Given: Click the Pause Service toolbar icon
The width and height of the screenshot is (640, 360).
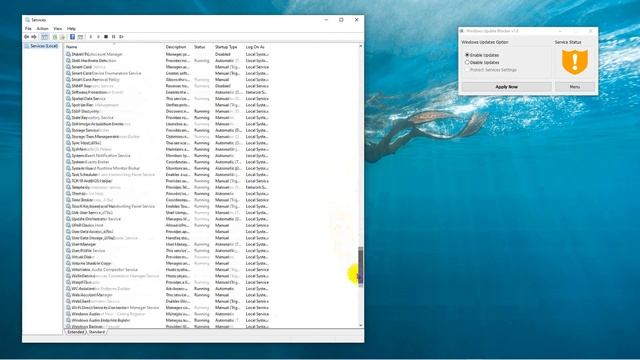Looking at the screenshot, I should tap(113, 37).
